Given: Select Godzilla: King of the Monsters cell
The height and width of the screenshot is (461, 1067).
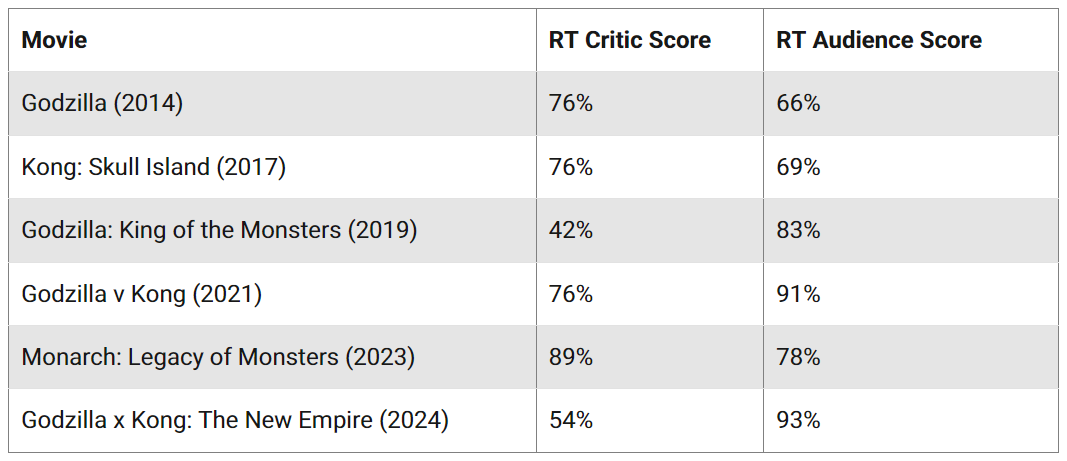Looking at the screenshot, I should (x=219, y=230).
